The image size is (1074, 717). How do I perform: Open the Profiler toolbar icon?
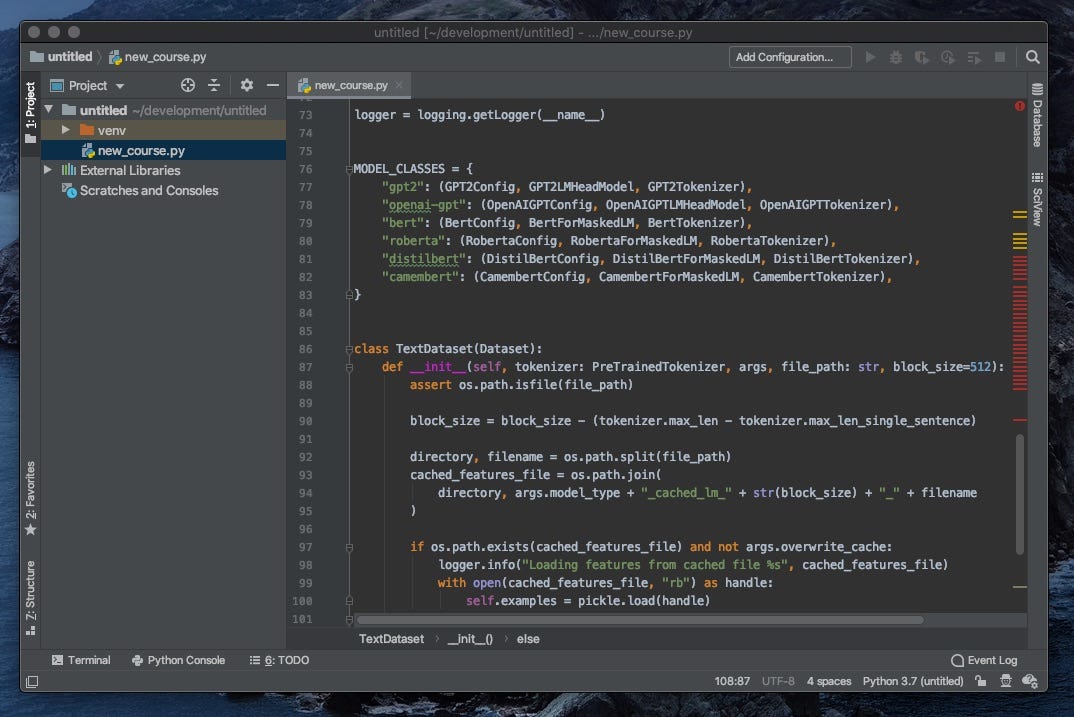click(x=948, y=57)
